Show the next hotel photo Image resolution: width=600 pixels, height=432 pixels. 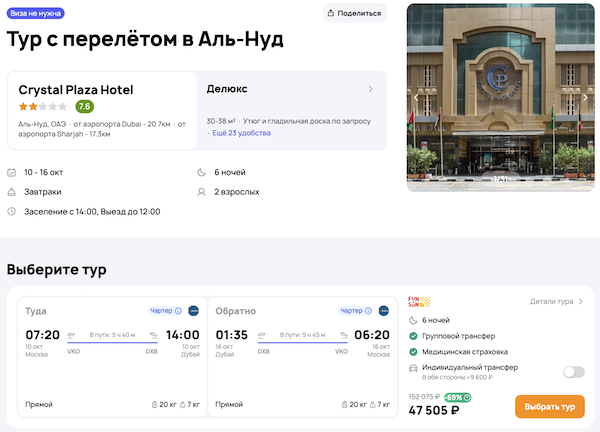585,98
